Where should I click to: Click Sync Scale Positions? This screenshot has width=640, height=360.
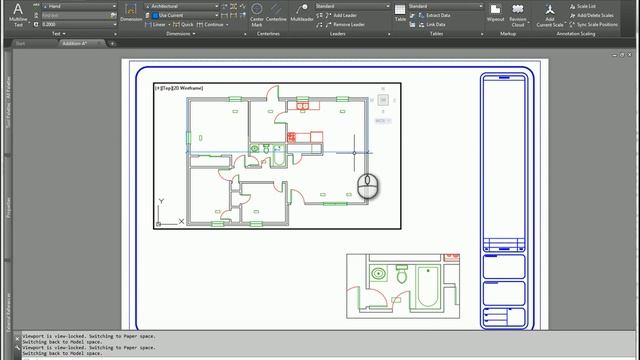(x=593, y=24)
